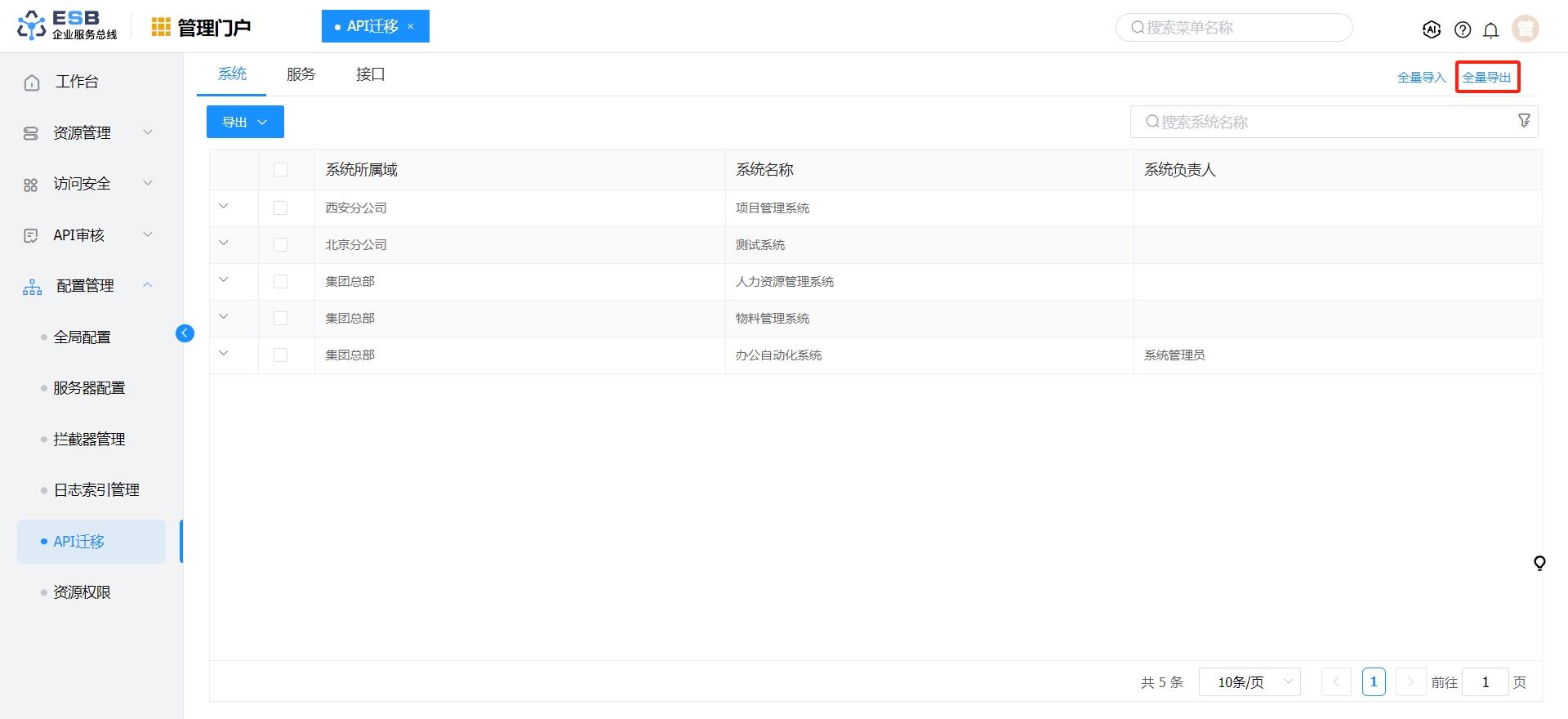This screenshot has width=1568, height=719.
Task: Switch to the 接口 tab
Action: pyautogui.click(x=370, y=74)
